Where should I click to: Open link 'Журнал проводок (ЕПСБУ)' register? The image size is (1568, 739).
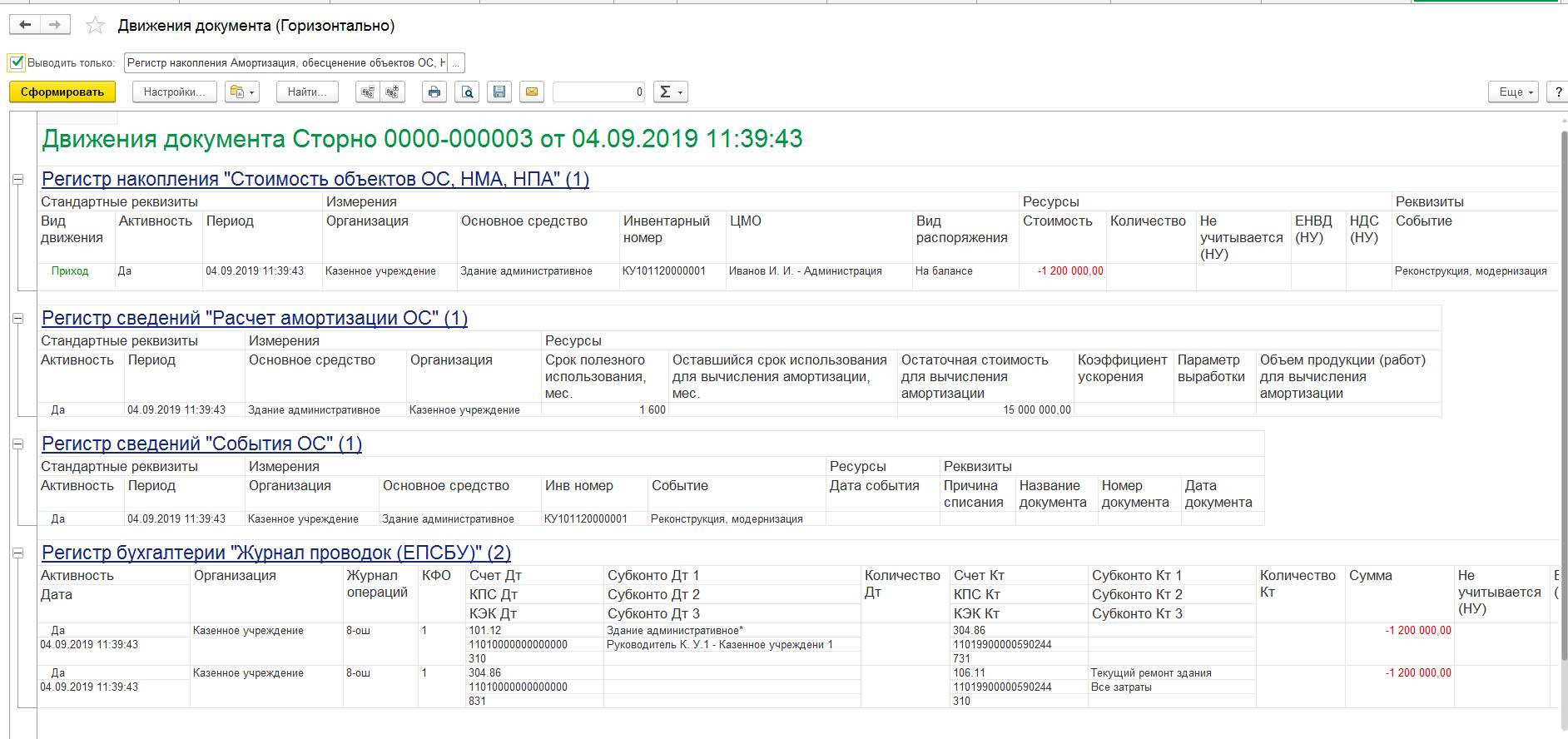[276, 553]
